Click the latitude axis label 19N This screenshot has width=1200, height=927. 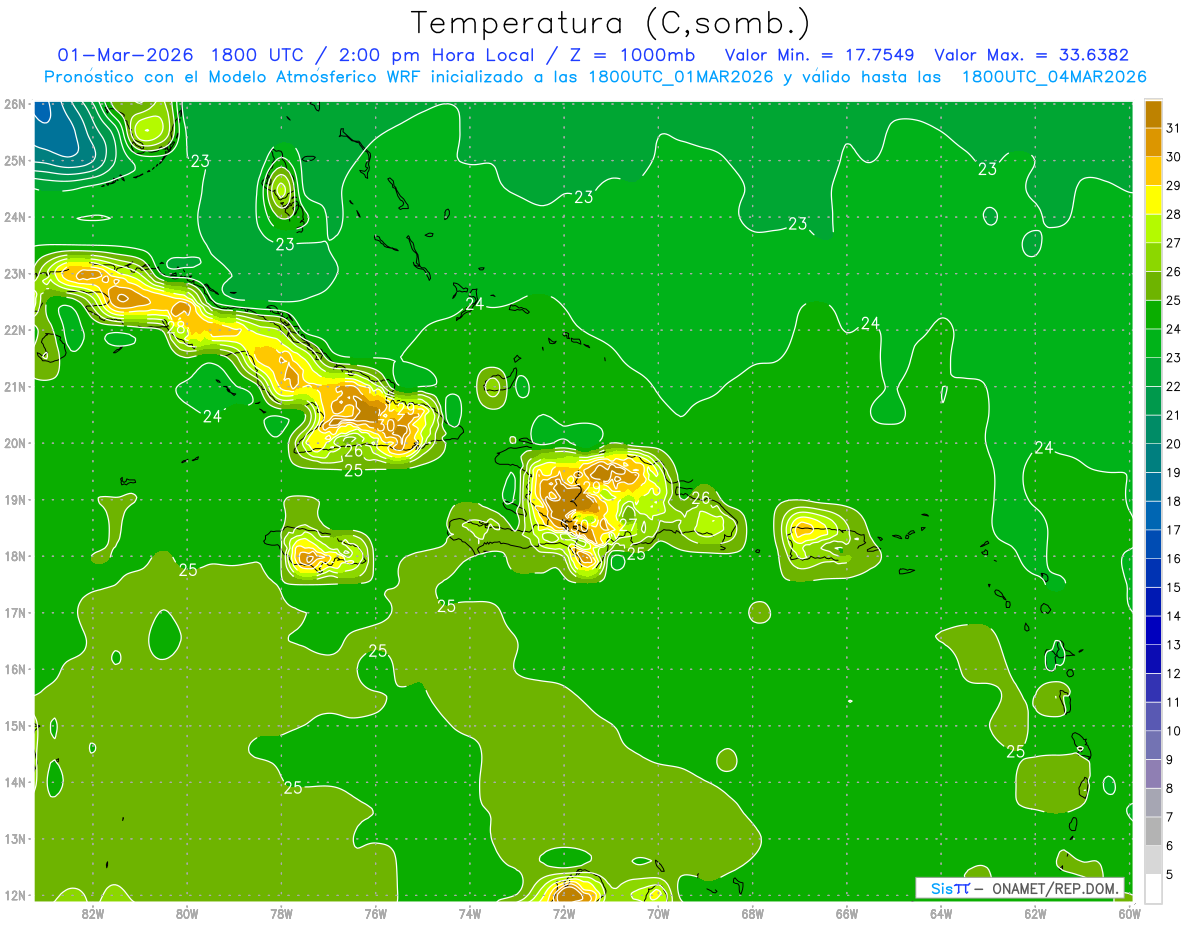click(15, 500)
